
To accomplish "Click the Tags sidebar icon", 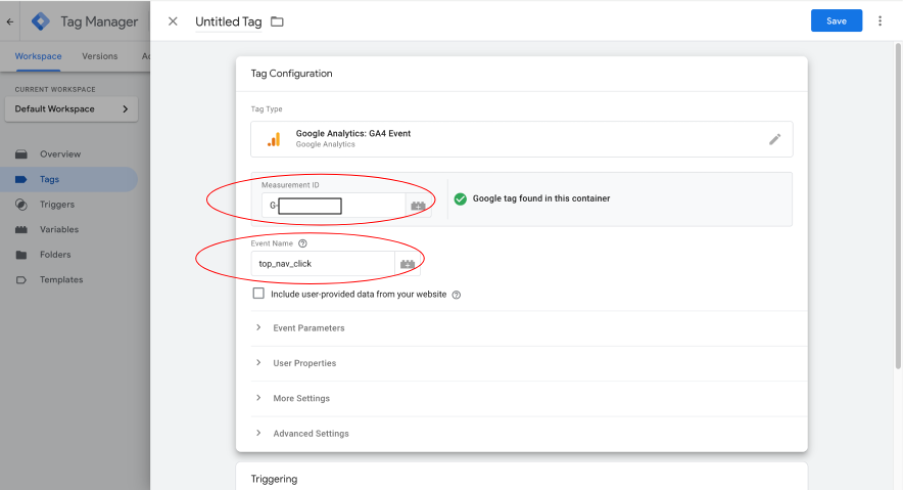I will tap(21, 179).
